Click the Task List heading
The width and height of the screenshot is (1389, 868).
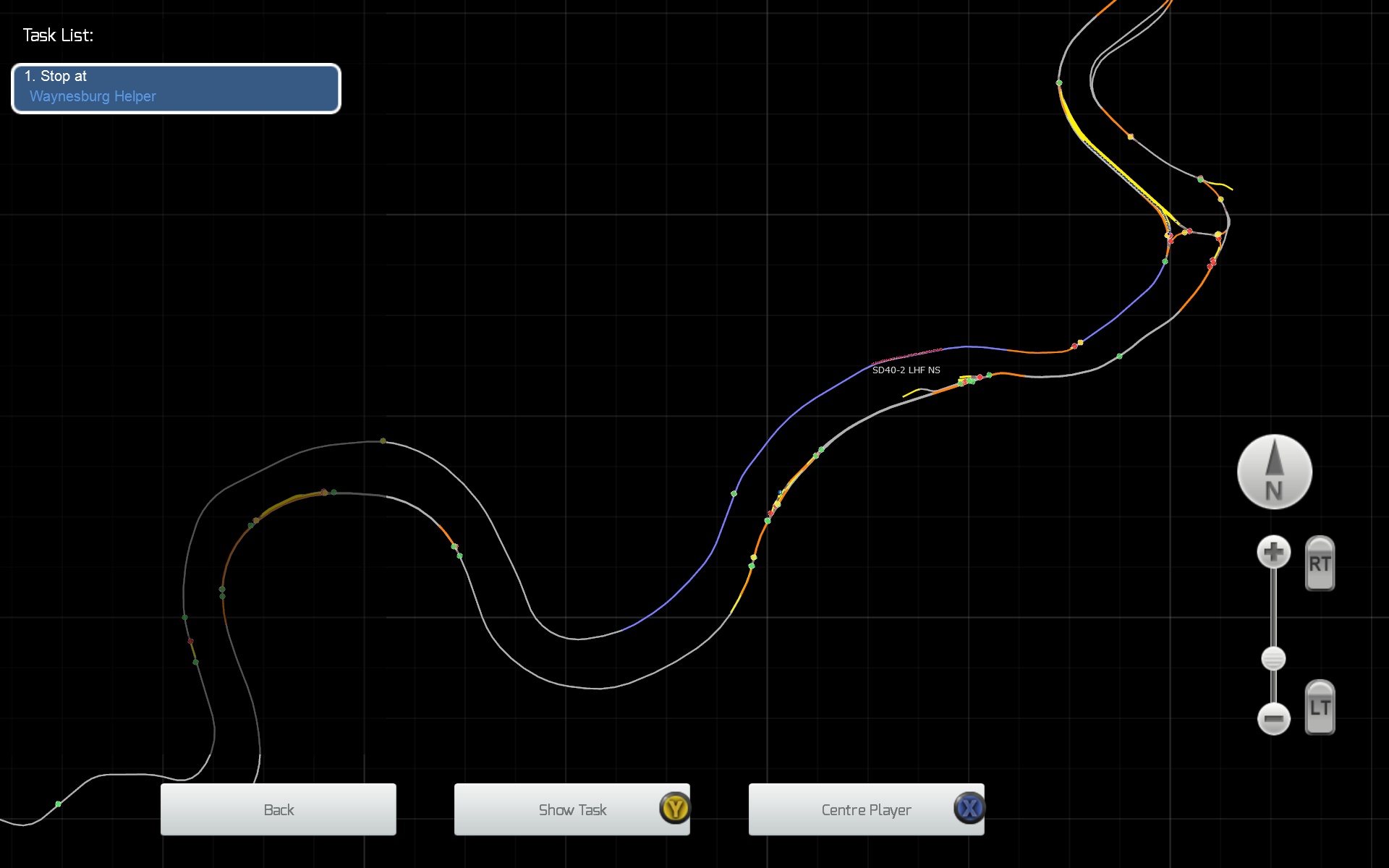tap(58, 35)
